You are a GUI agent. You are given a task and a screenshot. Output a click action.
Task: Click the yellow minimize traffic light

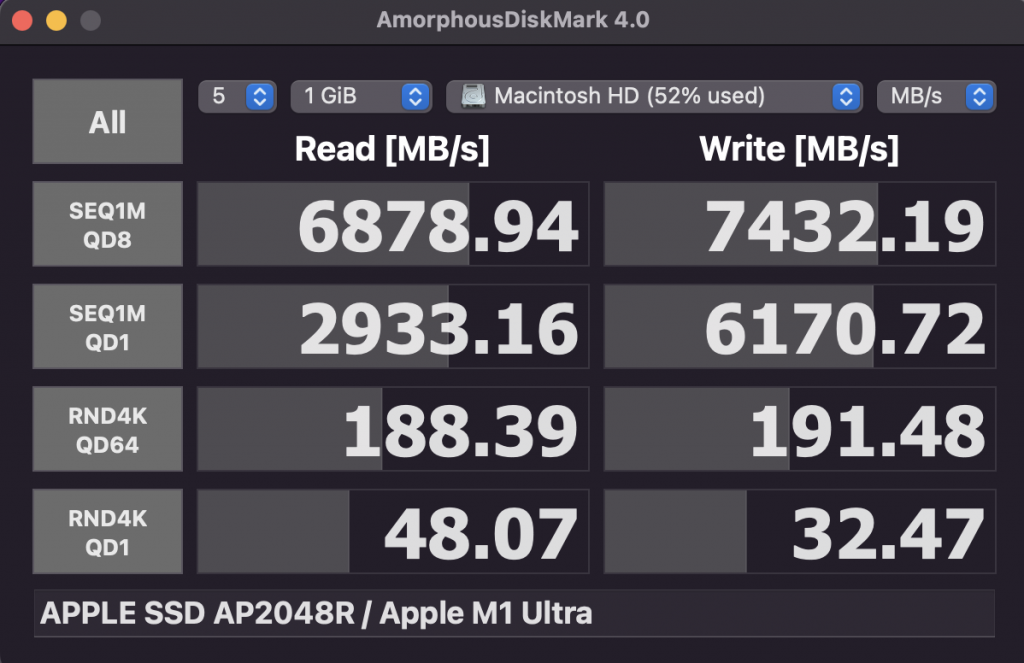(x=56, y=18)
